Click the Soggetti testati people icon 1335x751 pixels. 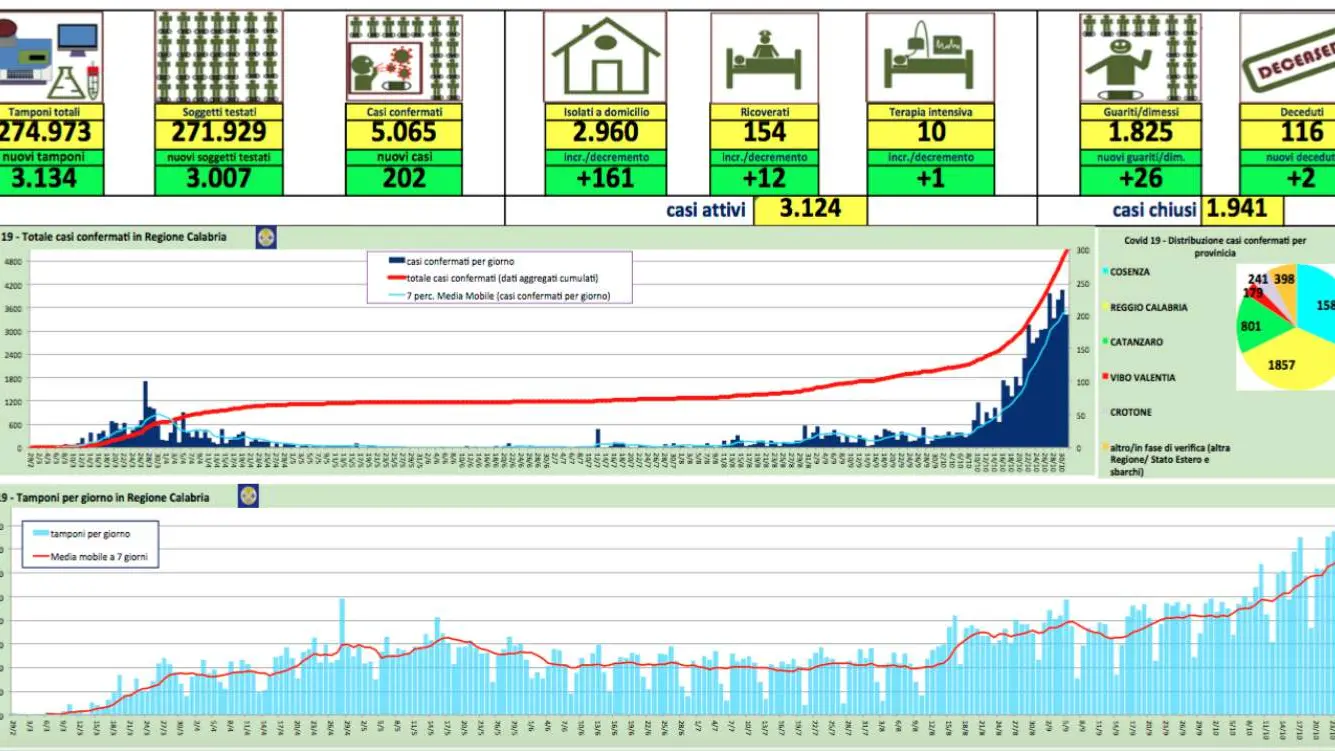[218, 57]
